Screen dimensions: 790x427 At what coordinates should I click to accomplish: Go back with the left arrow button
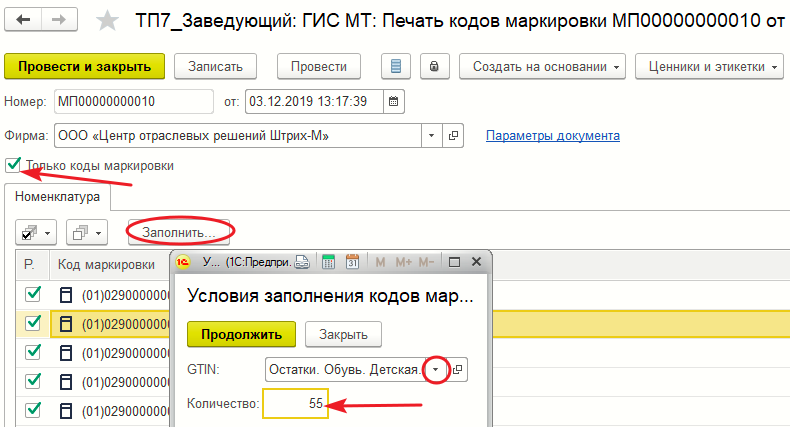(23, 20)
